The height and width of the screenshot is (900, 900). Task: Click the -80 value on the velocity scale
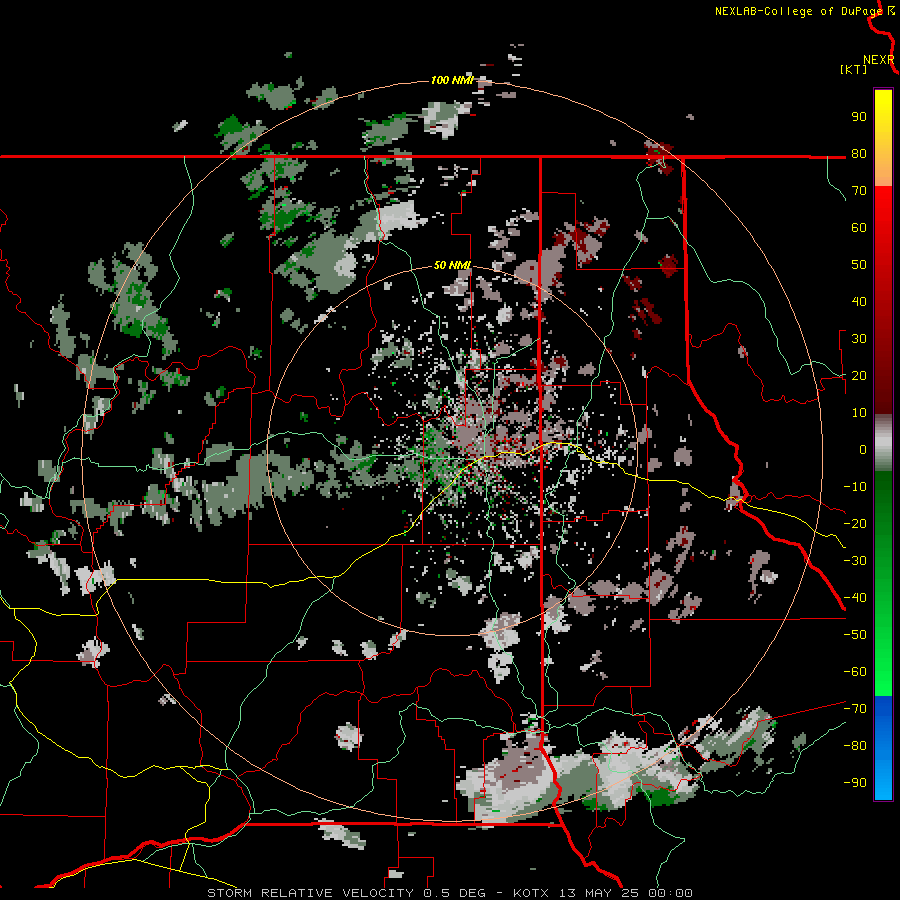tap(855, 746)
